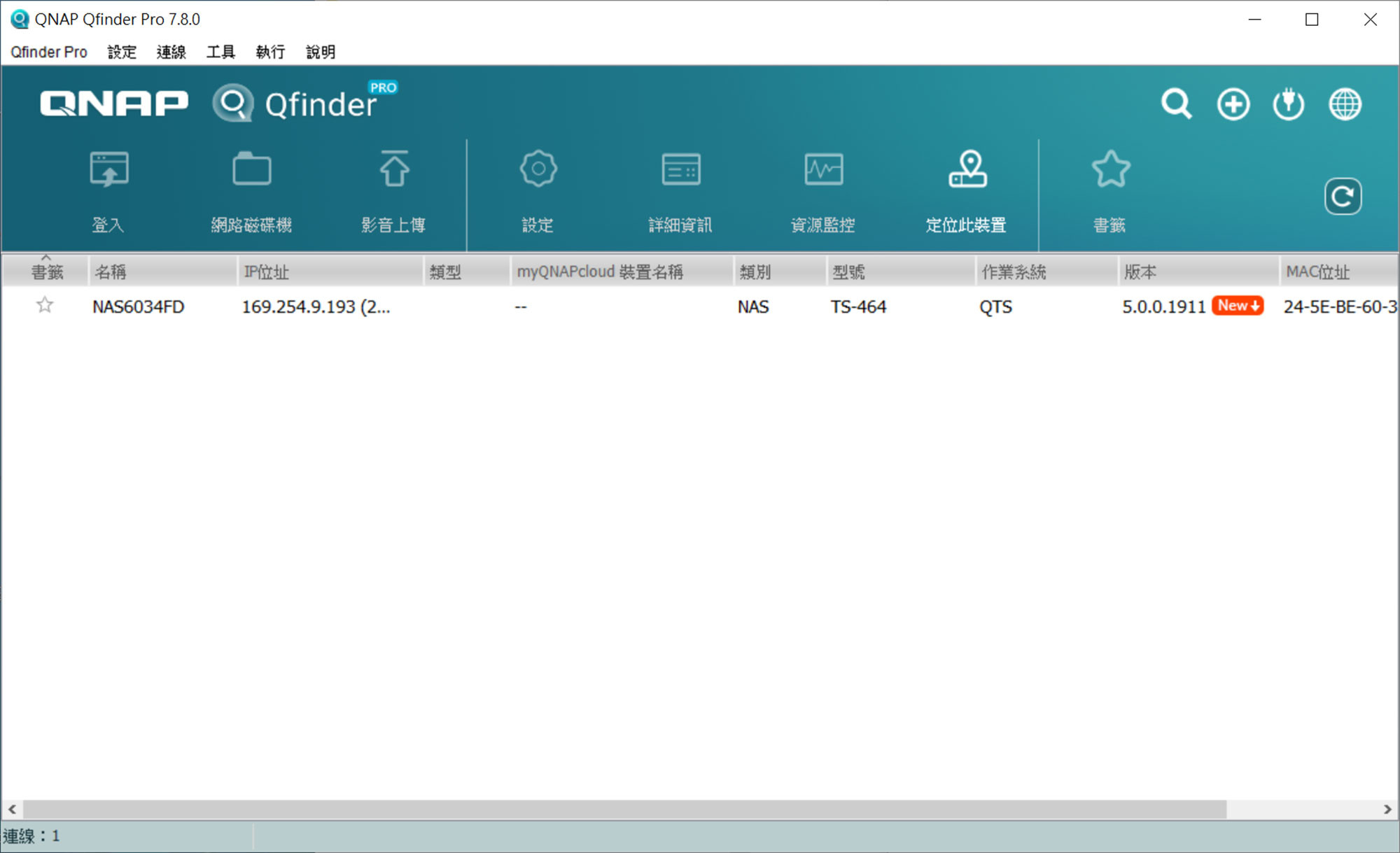
Task: Sort by 類型 column header
Action: click(x=467, y=272)
